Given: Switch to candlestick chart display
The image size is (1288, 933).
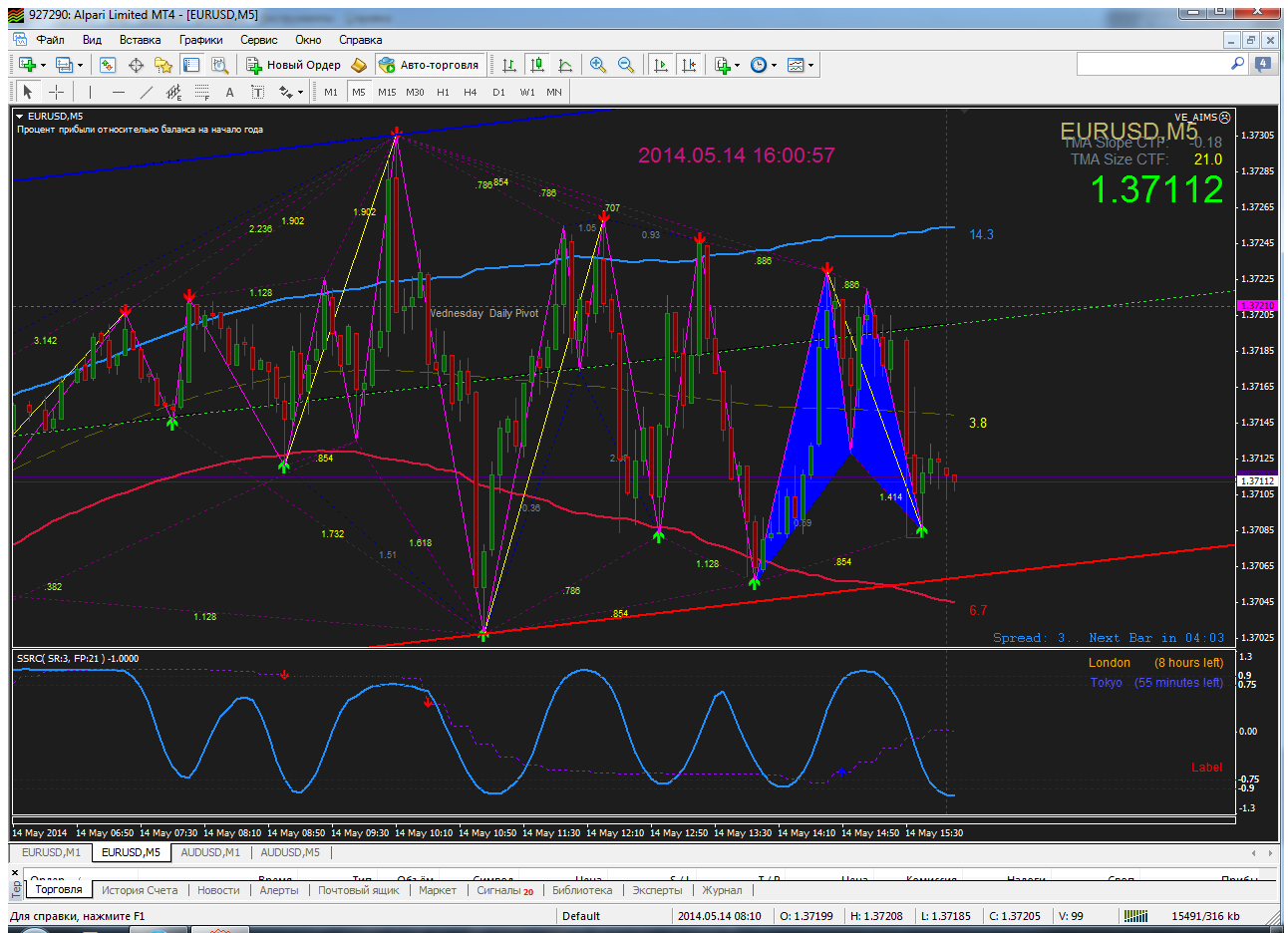Looking at the screenshot, I should 537,65.
